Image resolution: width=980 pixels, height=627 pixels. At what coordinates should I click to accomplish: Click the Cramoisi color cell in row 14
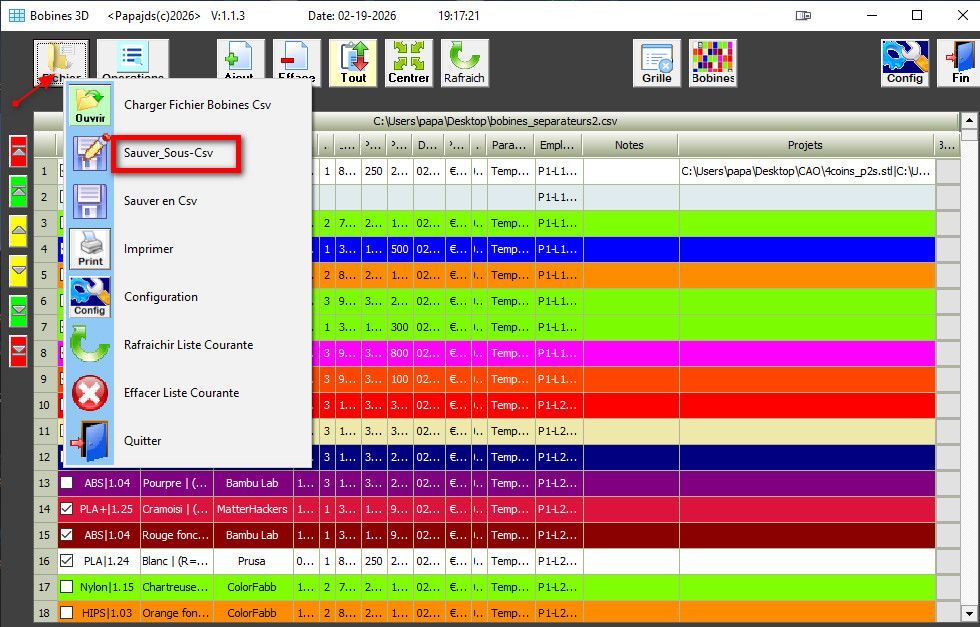176,509
